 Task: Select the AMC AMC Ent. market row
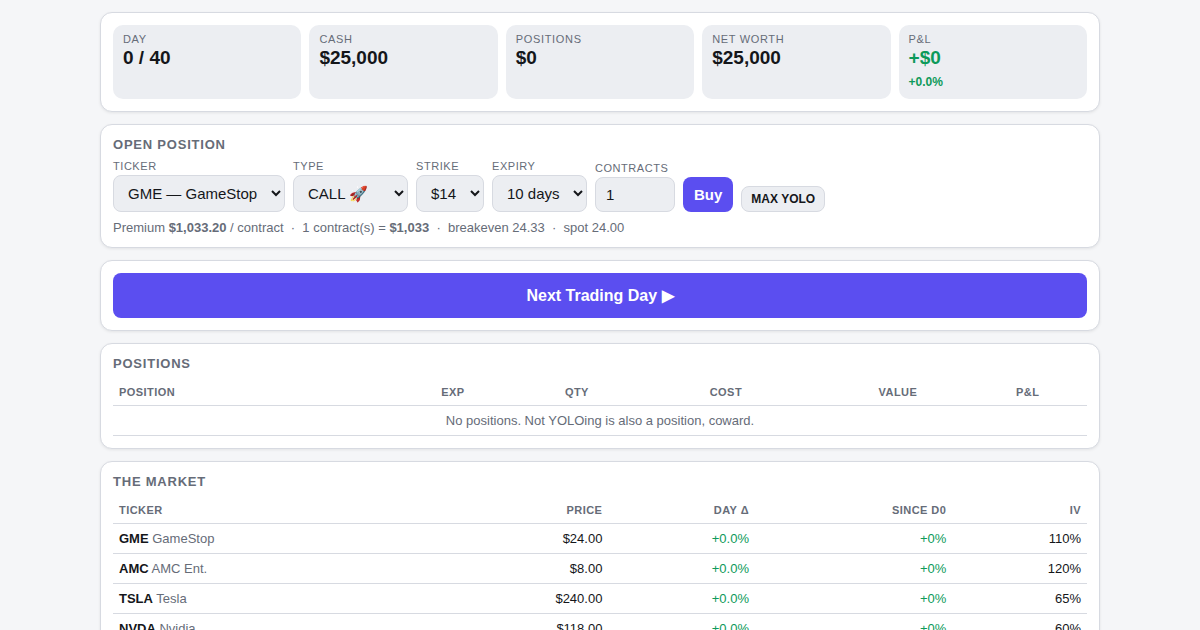(x=600, y=569)
